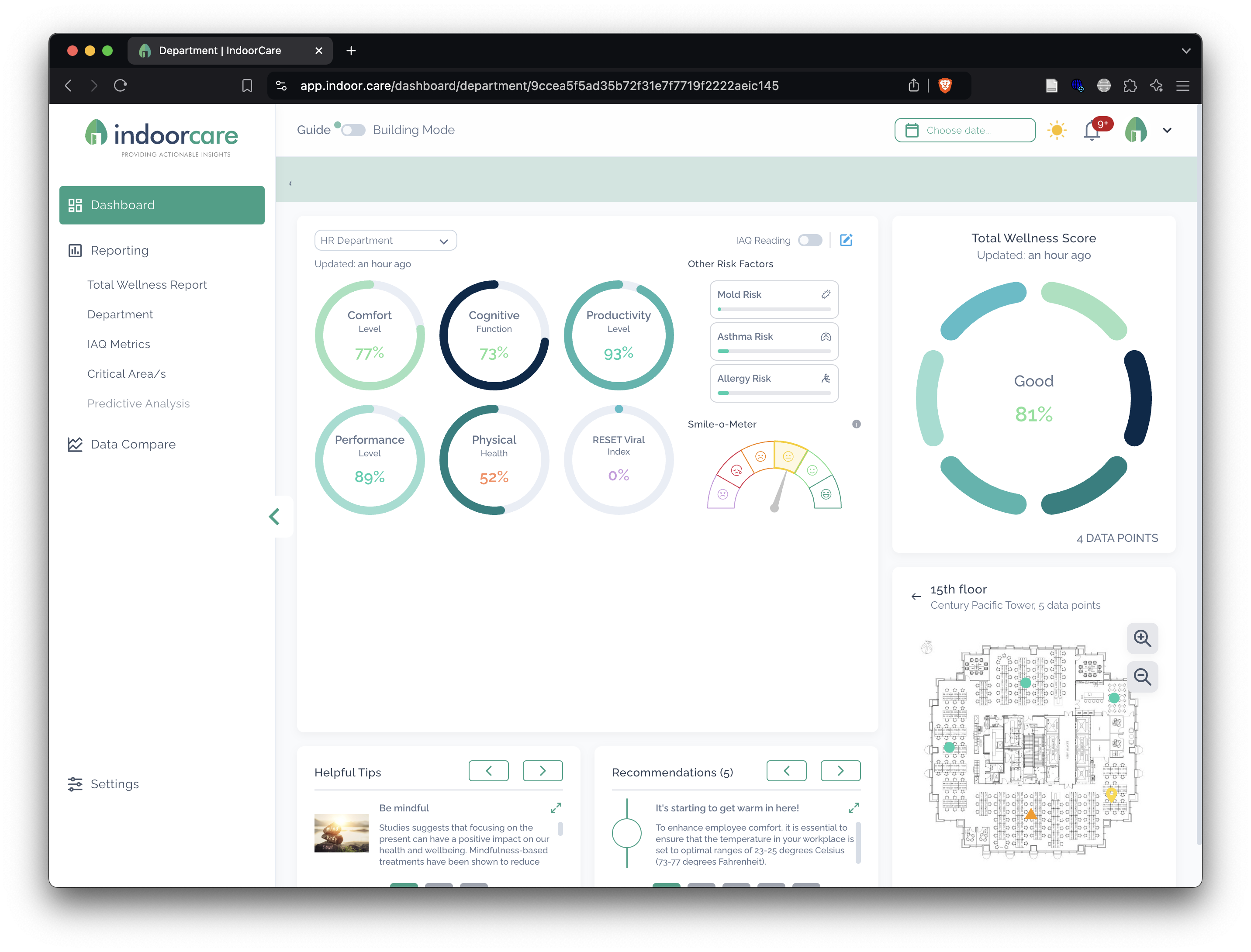The image size is (1251, 952).
Task: Expand the user profile menu chevron
Action: 1167,130
